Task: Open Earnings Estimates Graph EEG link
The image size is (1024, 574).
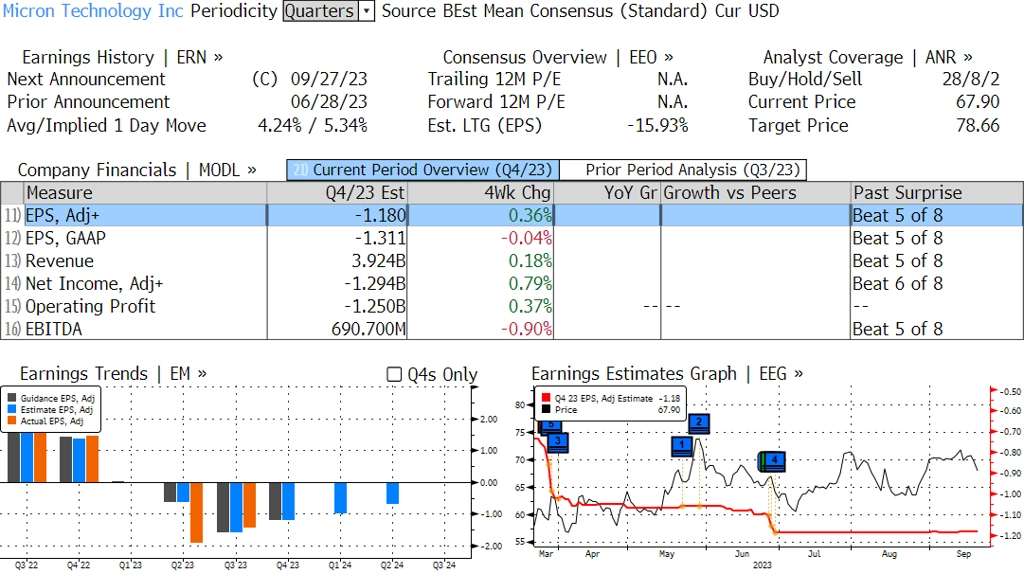Action: pos(667,374)
